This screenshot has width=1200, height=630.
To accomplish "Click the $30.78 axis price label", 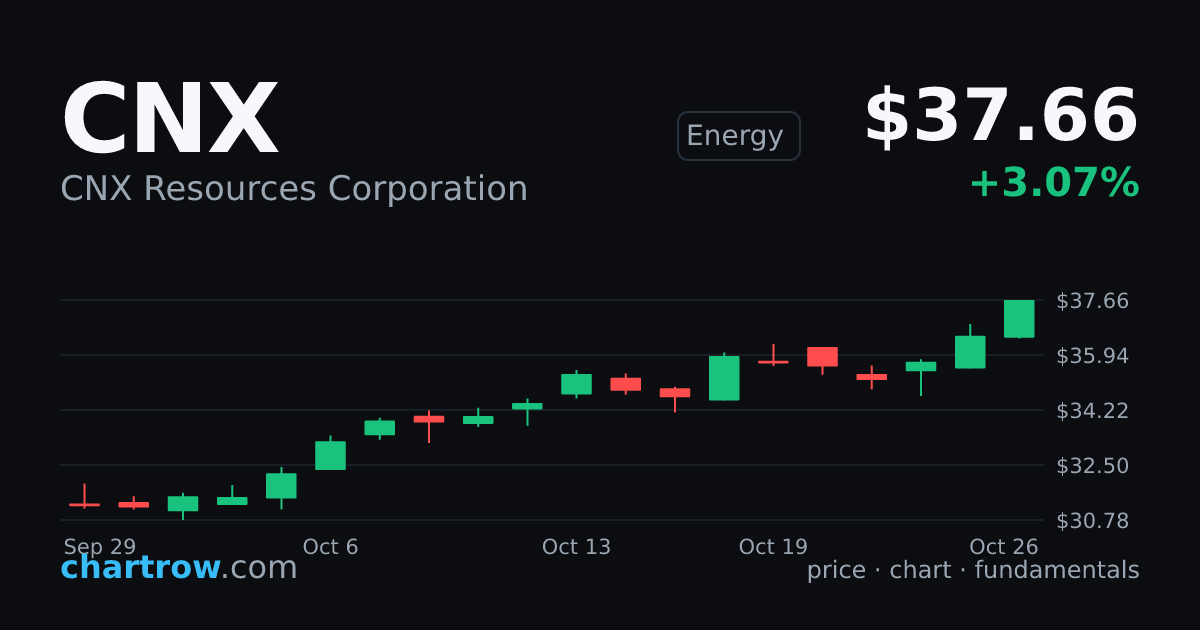I will click(x=1092, y=521).
